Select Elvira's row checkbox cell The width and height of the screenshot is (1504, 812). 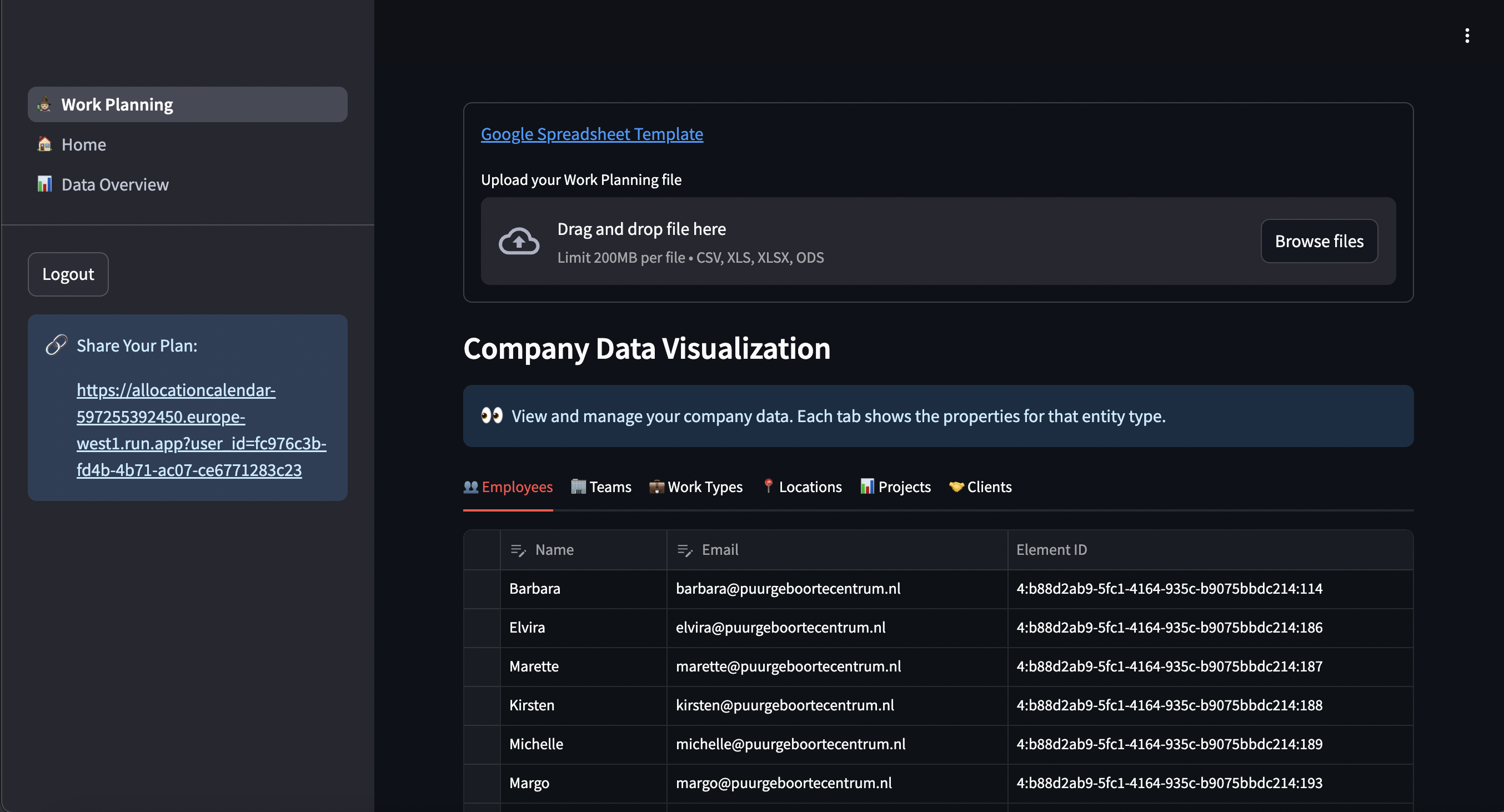click(x=482, y=628)
